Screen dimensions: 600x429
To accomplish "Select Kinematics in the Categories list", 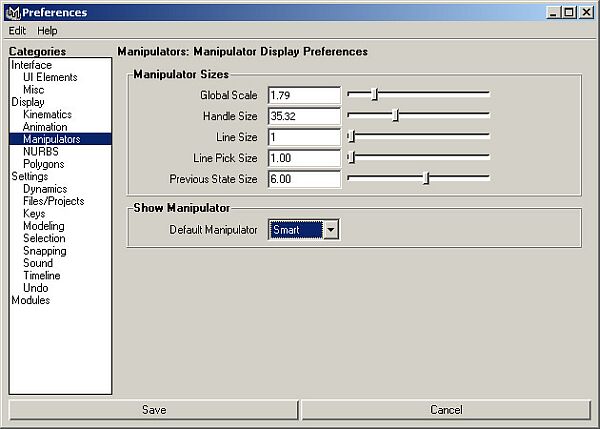I will tap(48, 115).
